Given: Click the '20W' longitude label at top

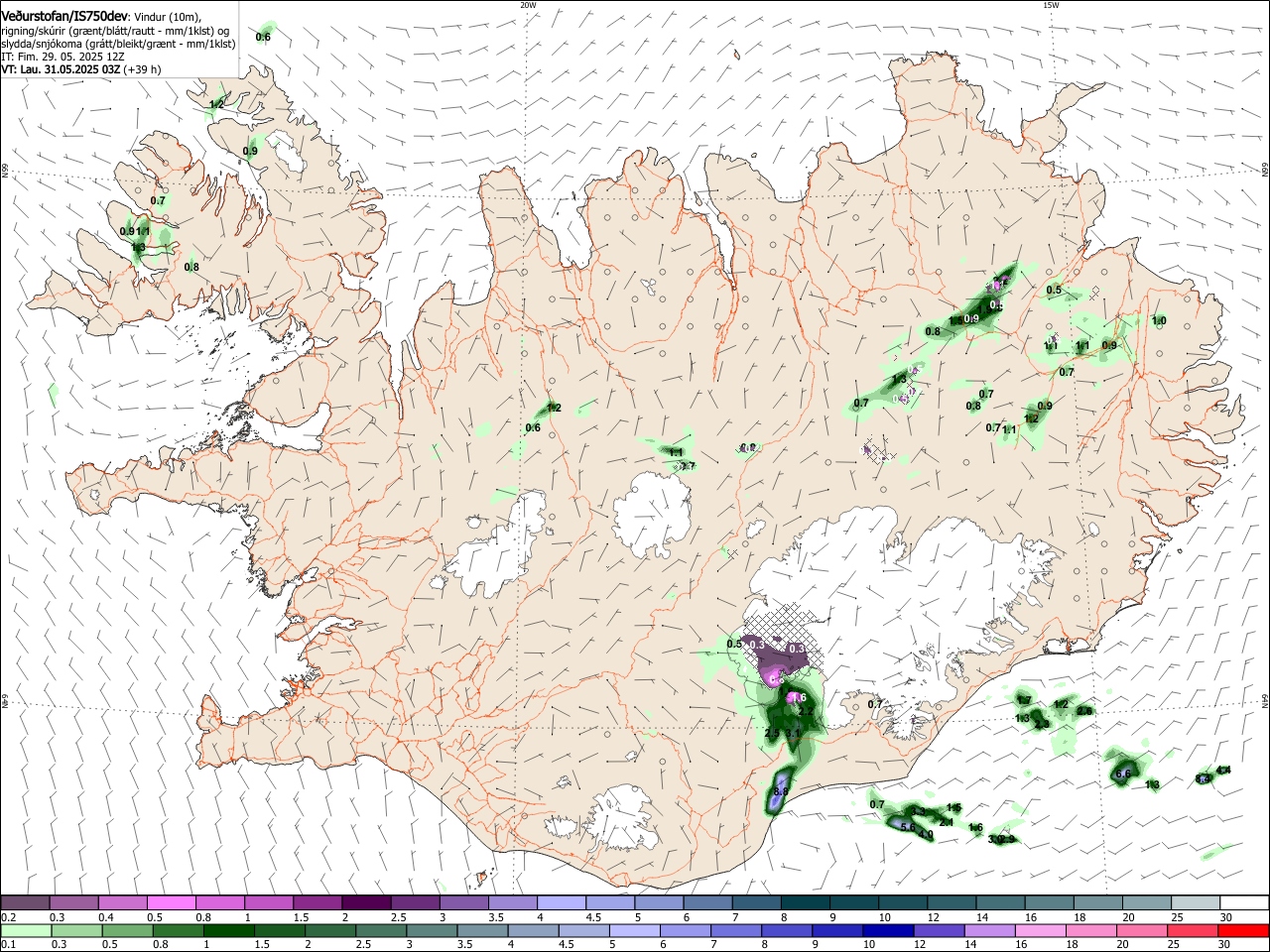Looking at the screenshot, I should click(528, 5).
